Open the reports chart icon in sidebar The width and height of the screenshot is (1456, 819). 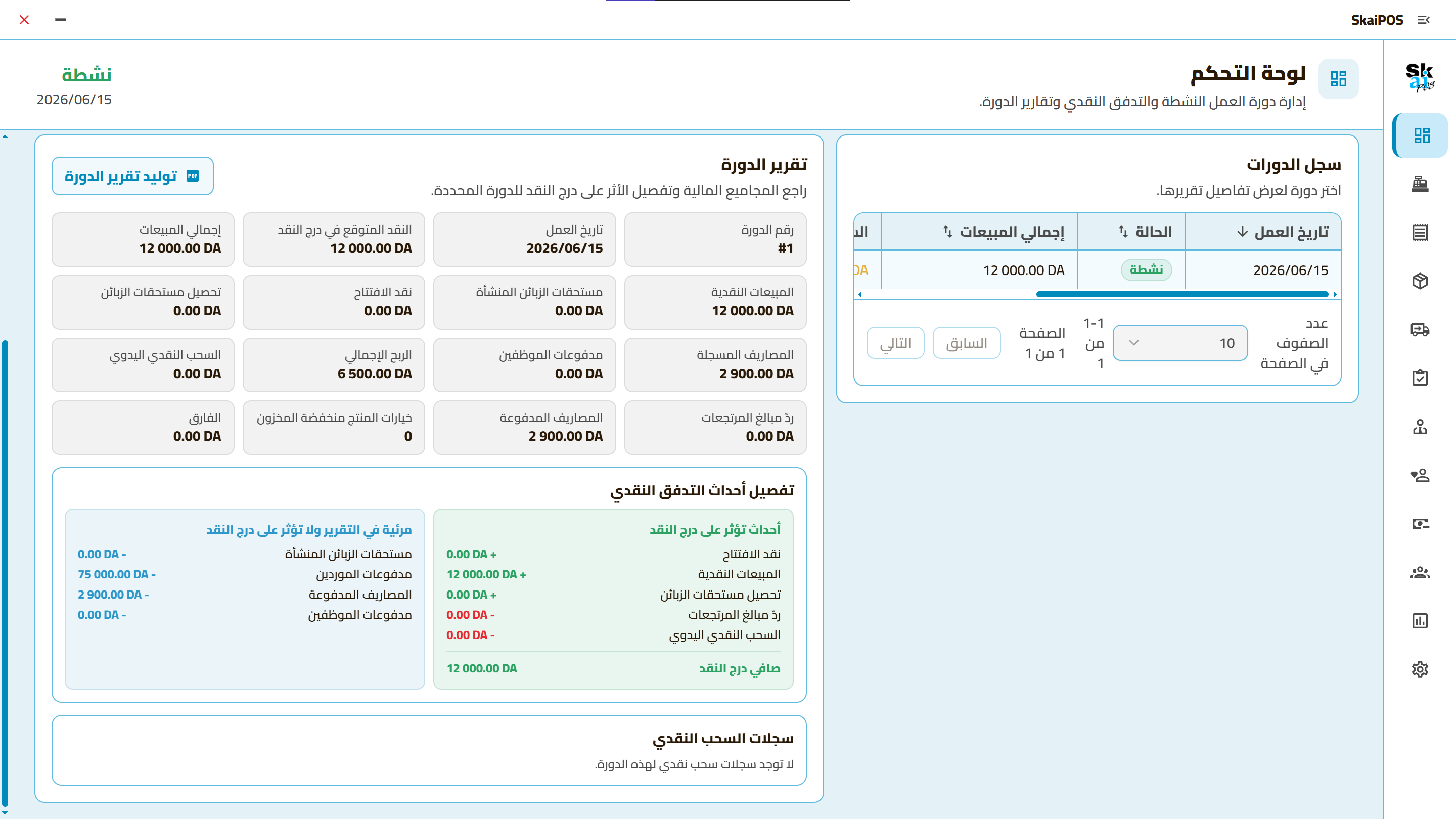[x=1420, y=621]
